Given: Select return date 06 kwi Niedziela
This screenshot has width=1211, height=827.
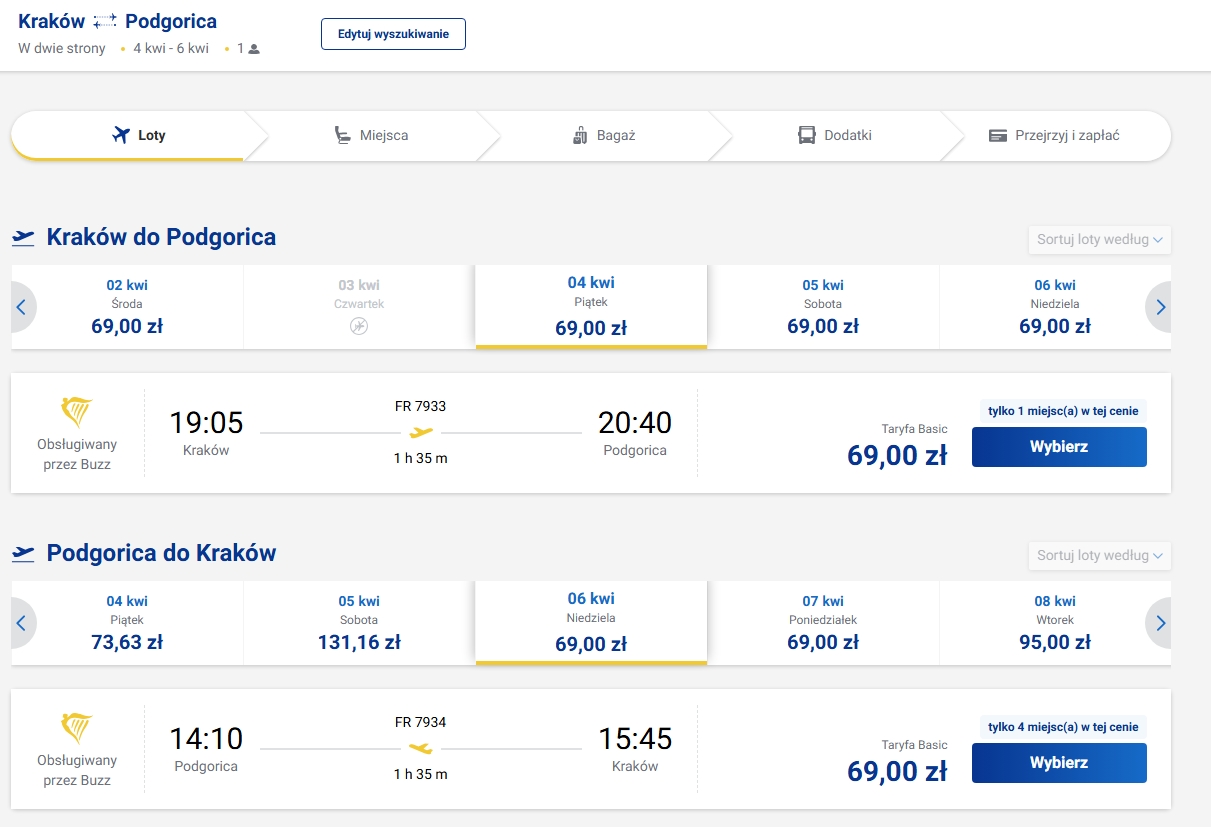Looking at the screenshot, I should tap(591, 622).
